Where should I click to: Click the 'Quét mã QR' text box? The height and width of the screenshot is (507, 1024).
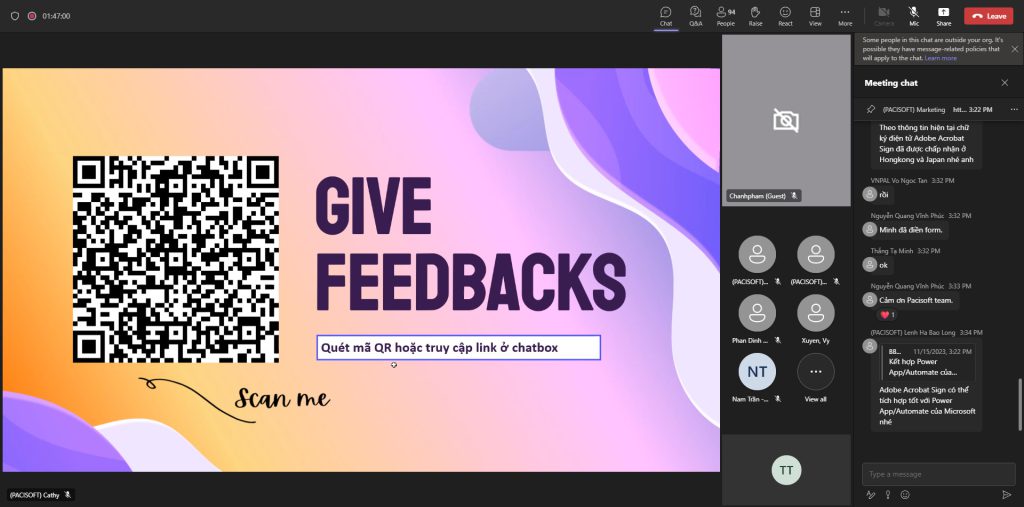click(458, 348)
